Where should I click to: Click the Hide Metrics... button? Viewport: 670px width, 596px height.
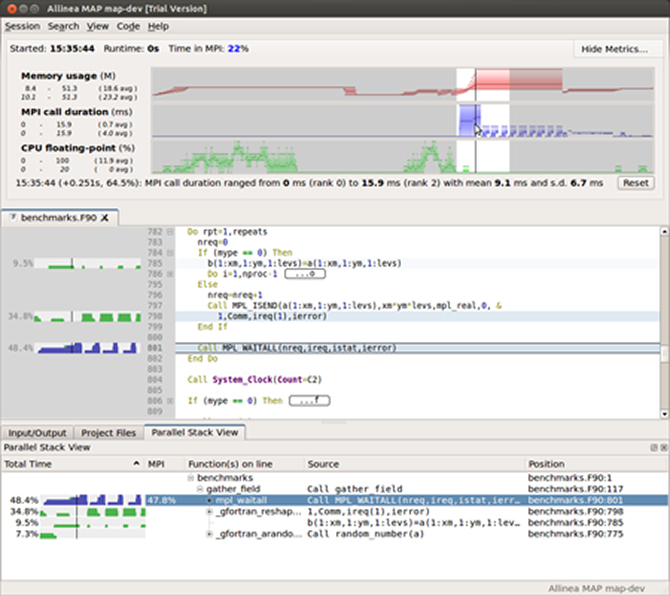[614, 49]
